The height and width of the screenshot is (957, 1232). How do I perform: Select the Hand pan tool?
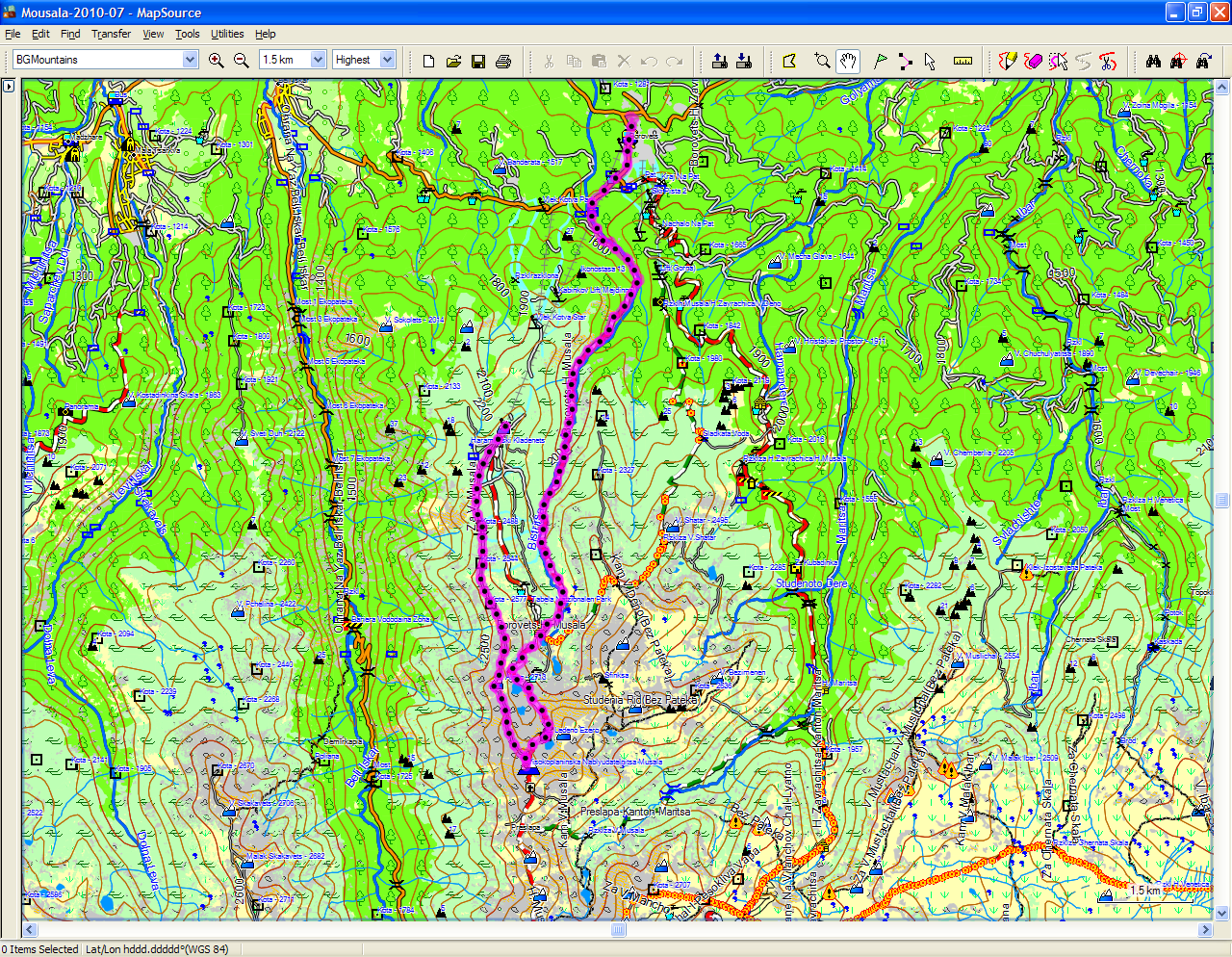click(847, 61)
